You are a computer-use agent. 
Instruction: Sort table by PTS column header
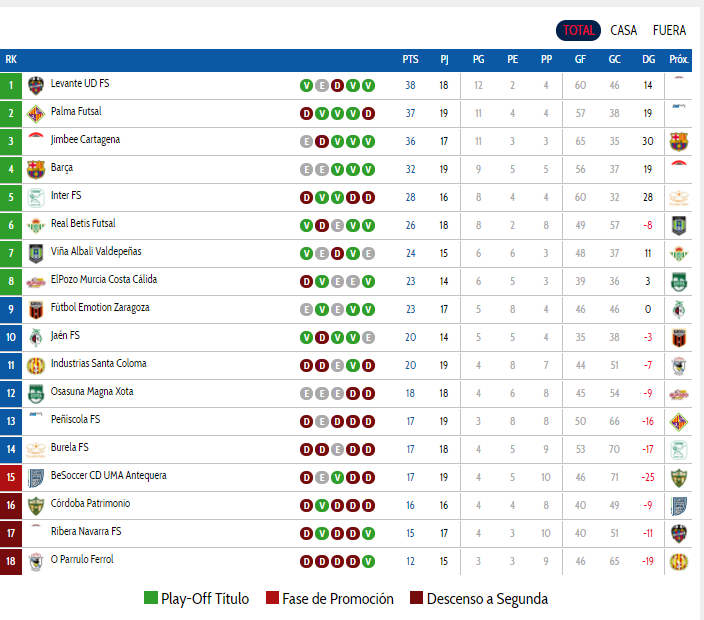tap(410, 59)
